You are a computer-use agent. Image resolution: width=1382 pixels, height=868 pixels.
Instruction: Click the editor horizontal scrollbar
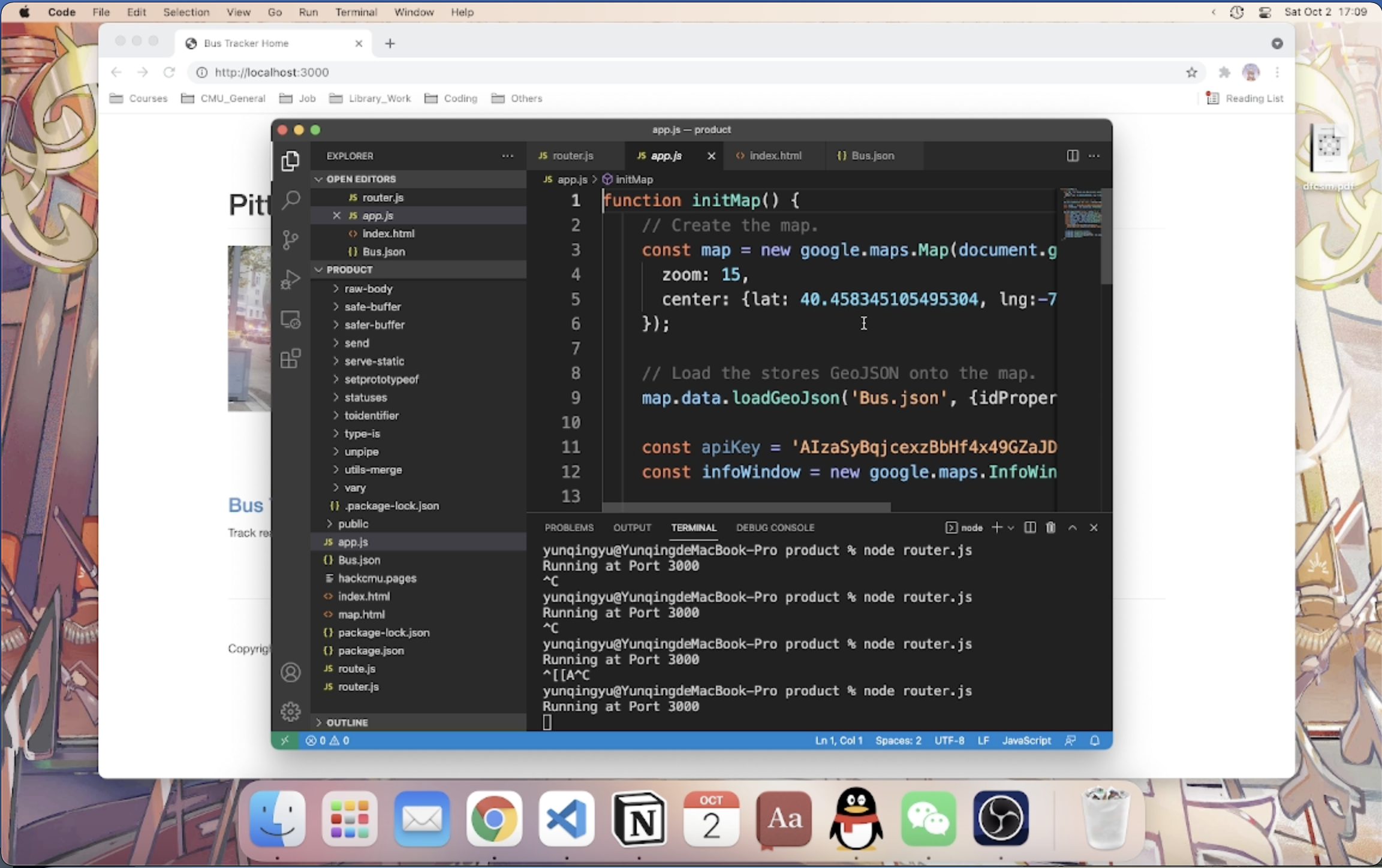point(746,507)
